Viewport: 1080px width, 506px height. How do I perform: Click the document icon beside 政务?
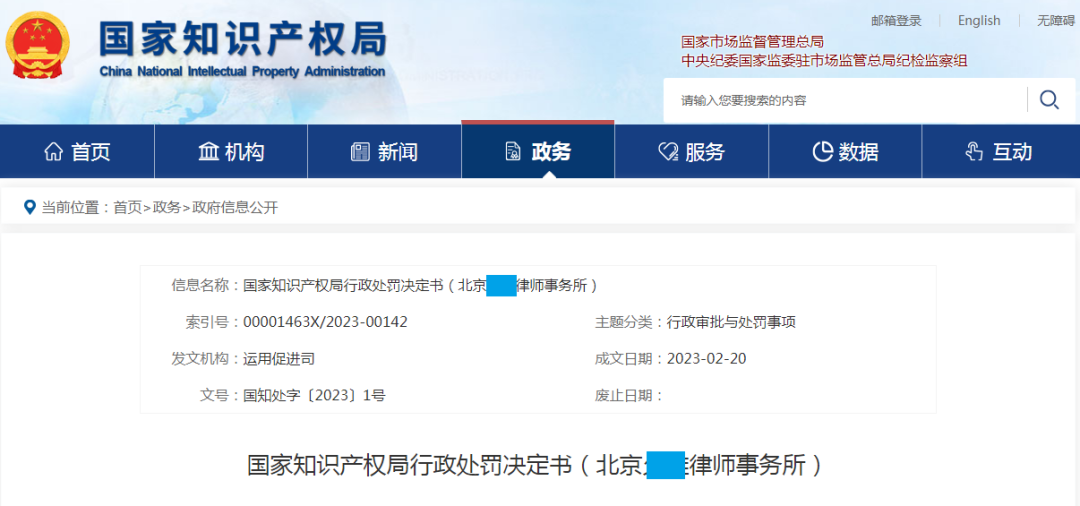513,151
